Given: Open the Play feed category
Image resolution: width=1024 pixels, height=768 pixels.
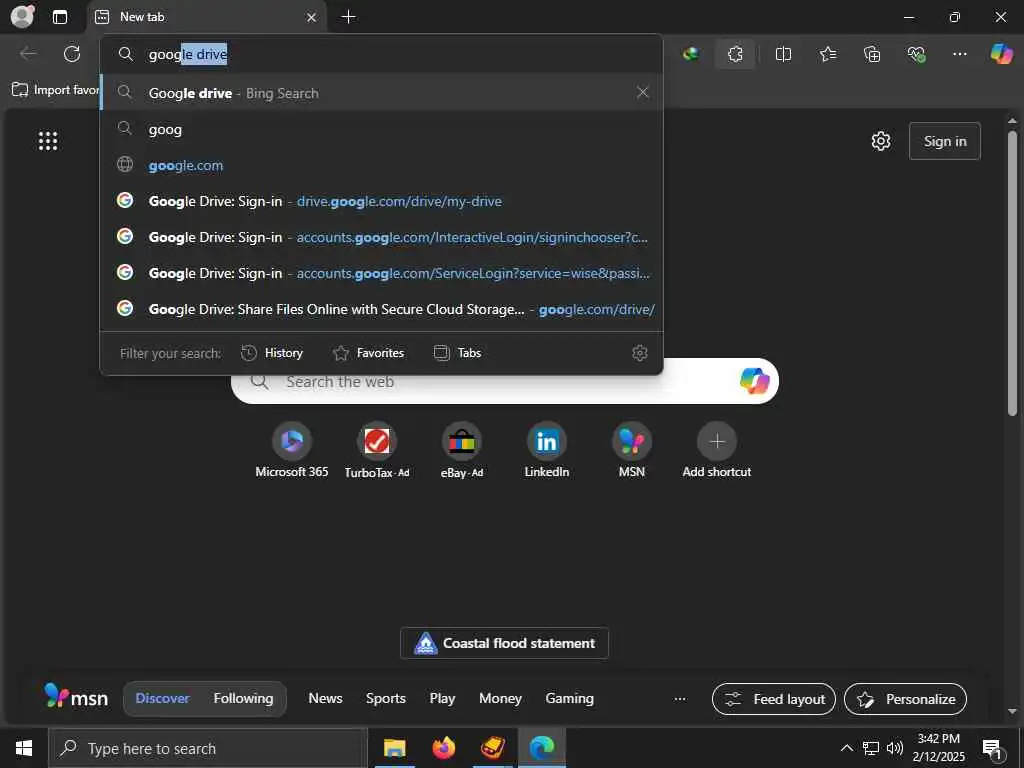Looking at the screenshot, I should [442, 698].
